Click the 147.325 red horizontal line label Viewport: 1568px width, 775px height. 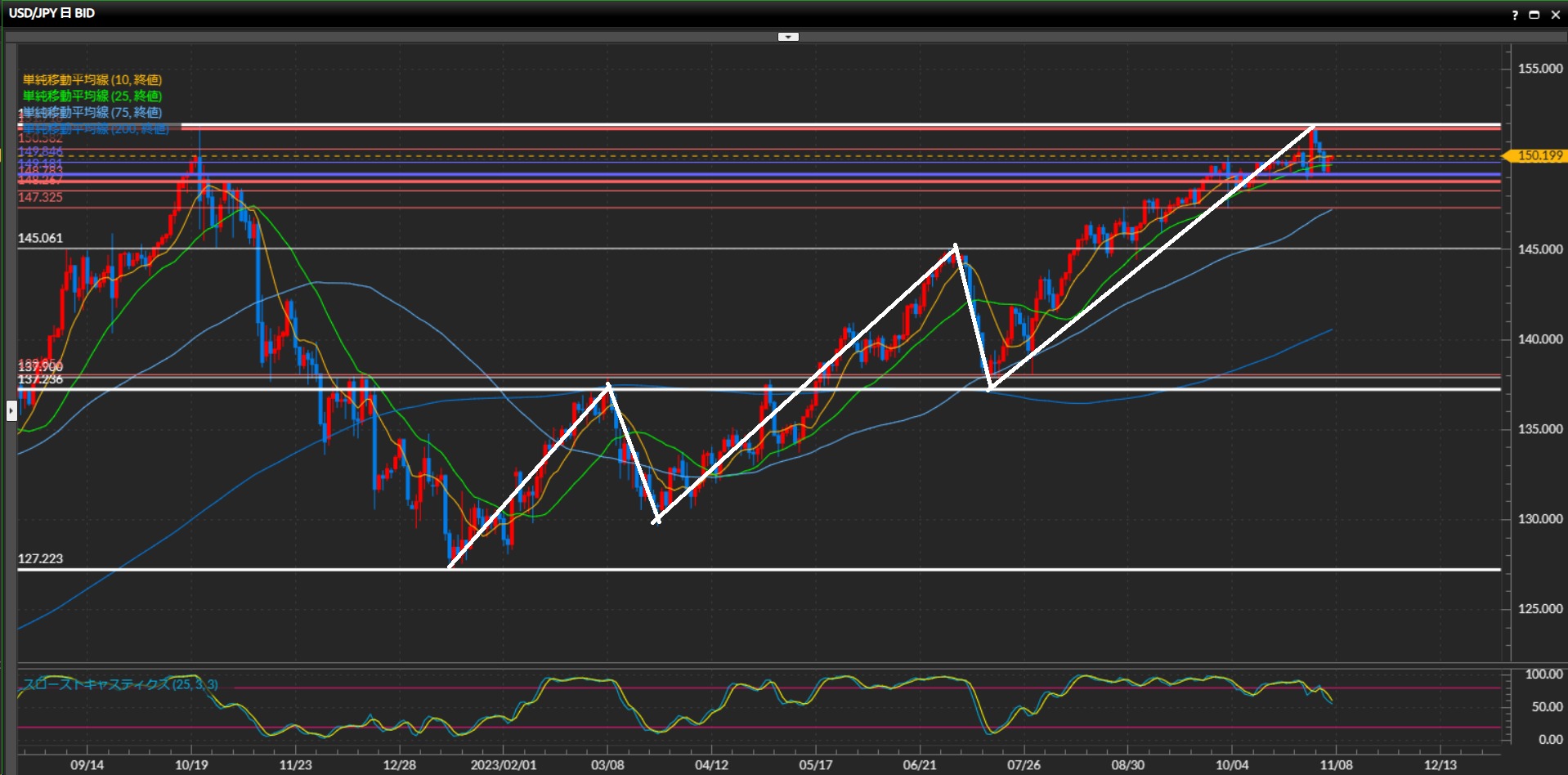[x=40, y=197]
